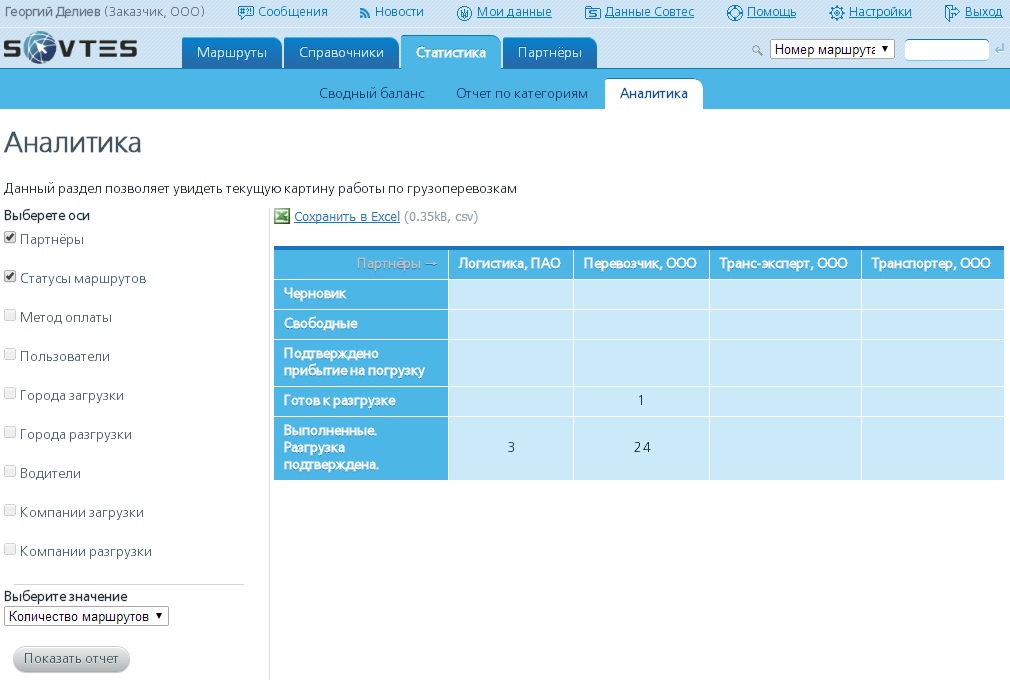The height and width of the screenshot is (685, 1010).
Task: Click the value 1 in Готов к разгрузке
Action: 641,401
